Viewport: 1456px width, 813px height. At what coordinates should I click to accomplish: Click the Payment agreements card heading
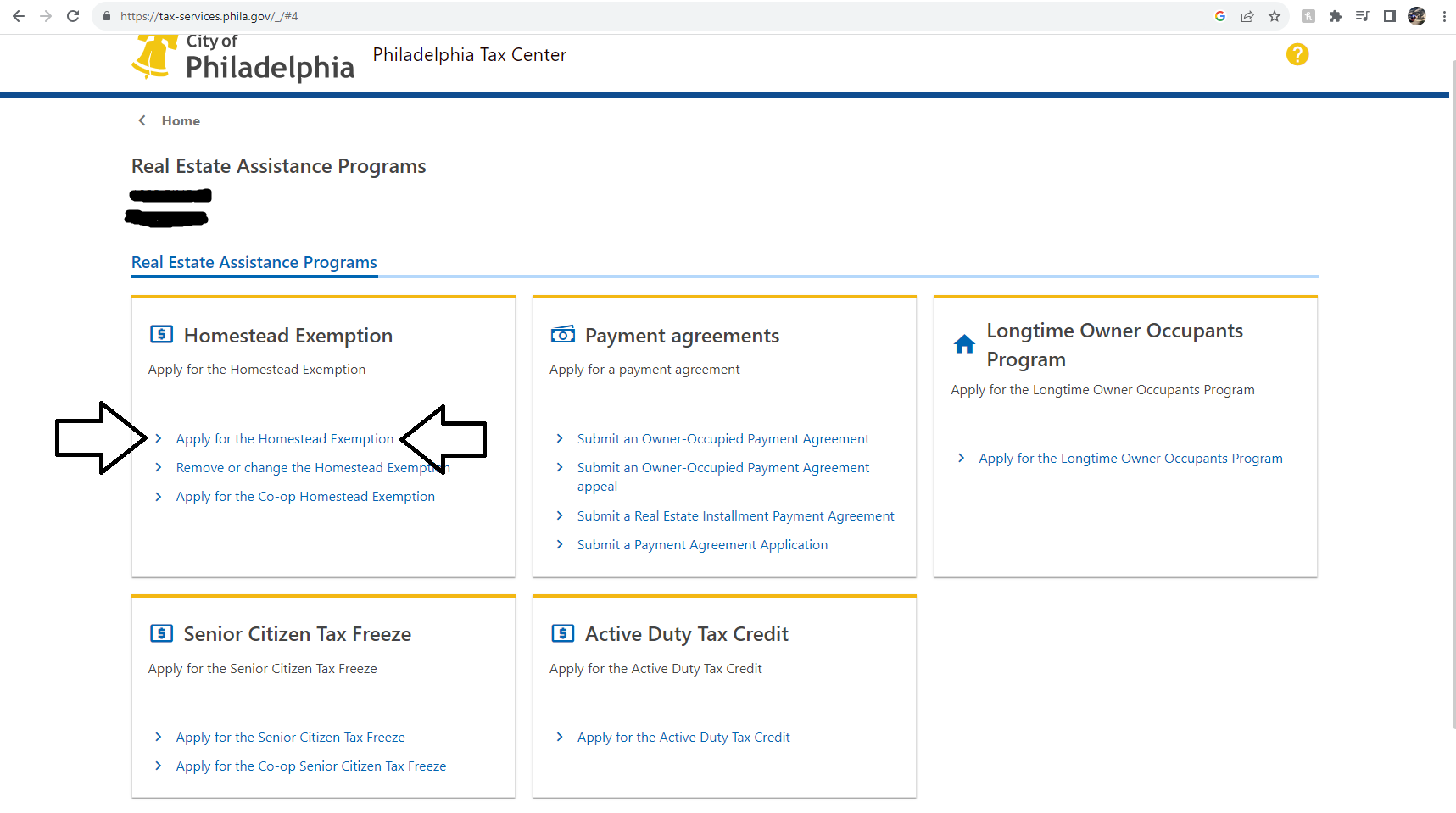click(x=682, y=336)
